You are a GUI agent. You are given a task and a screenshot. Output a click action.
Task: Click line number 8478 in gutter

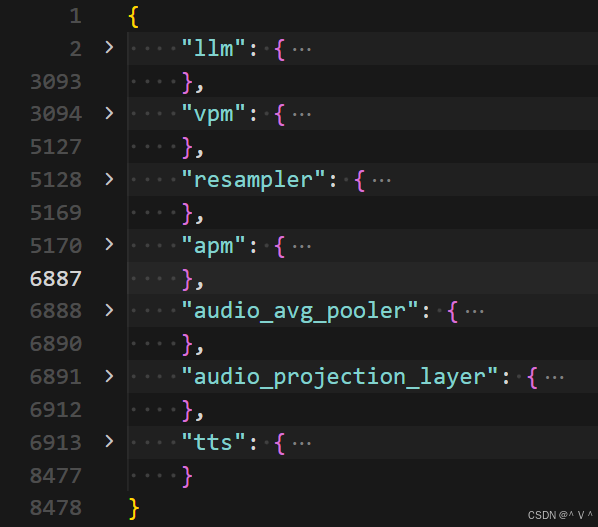56,508
